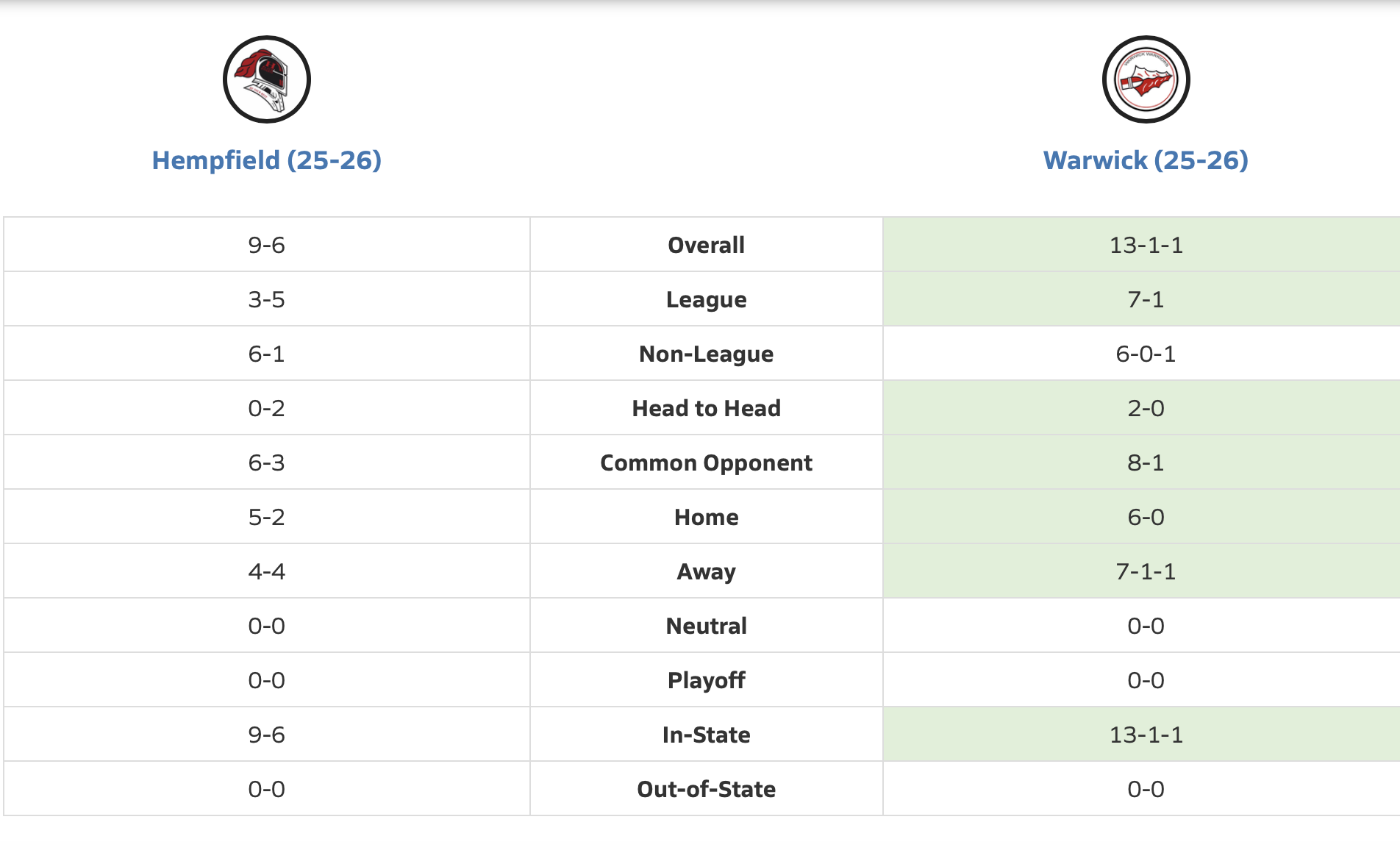Select Warwick's 2-0 Head to Head cell
This screenshot has width=1400, height=850.
pyautogui.click(x=1146, y=408)
